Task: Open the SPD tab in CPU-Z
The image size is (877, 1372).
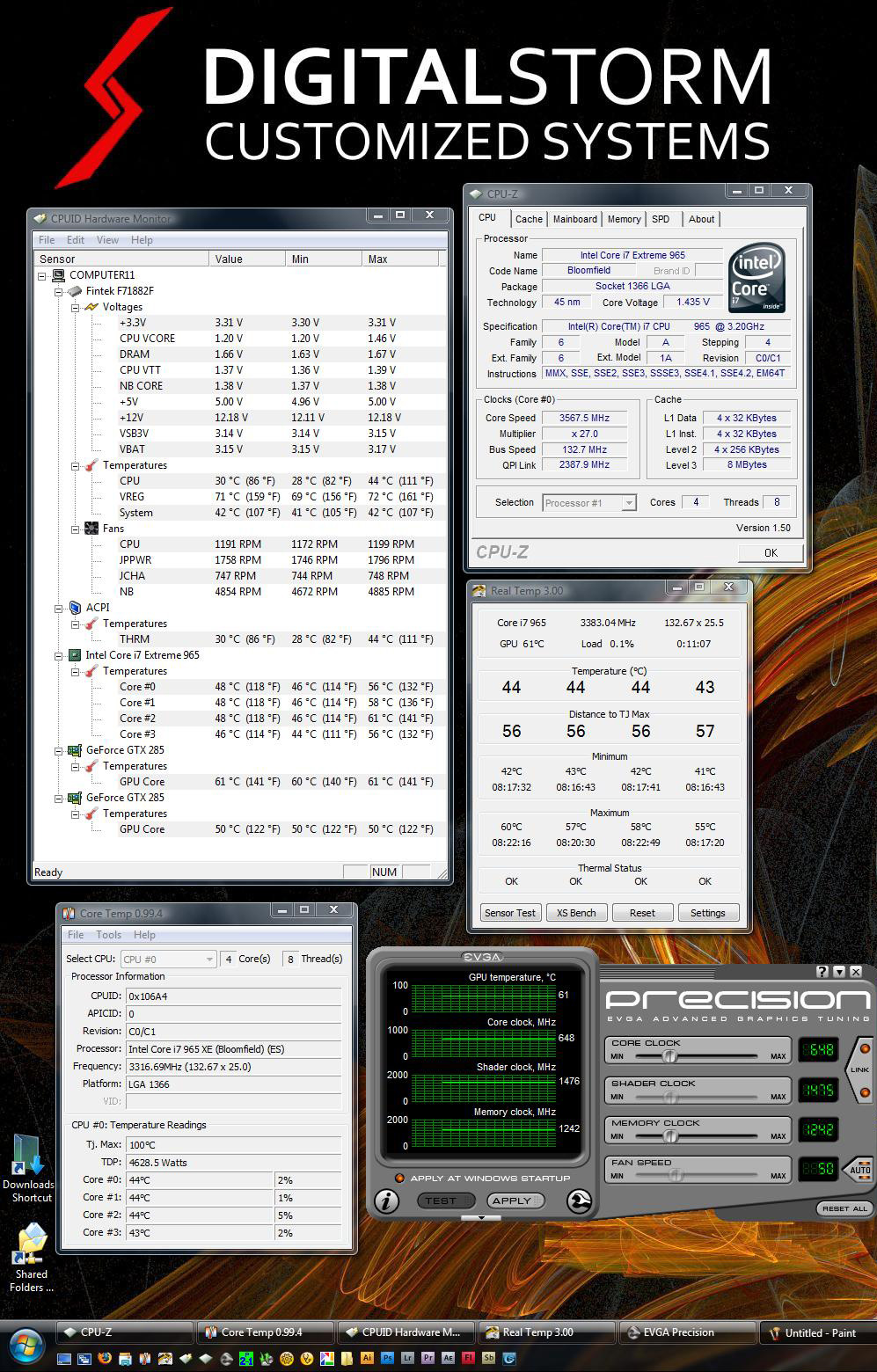Action: (661, 219)
